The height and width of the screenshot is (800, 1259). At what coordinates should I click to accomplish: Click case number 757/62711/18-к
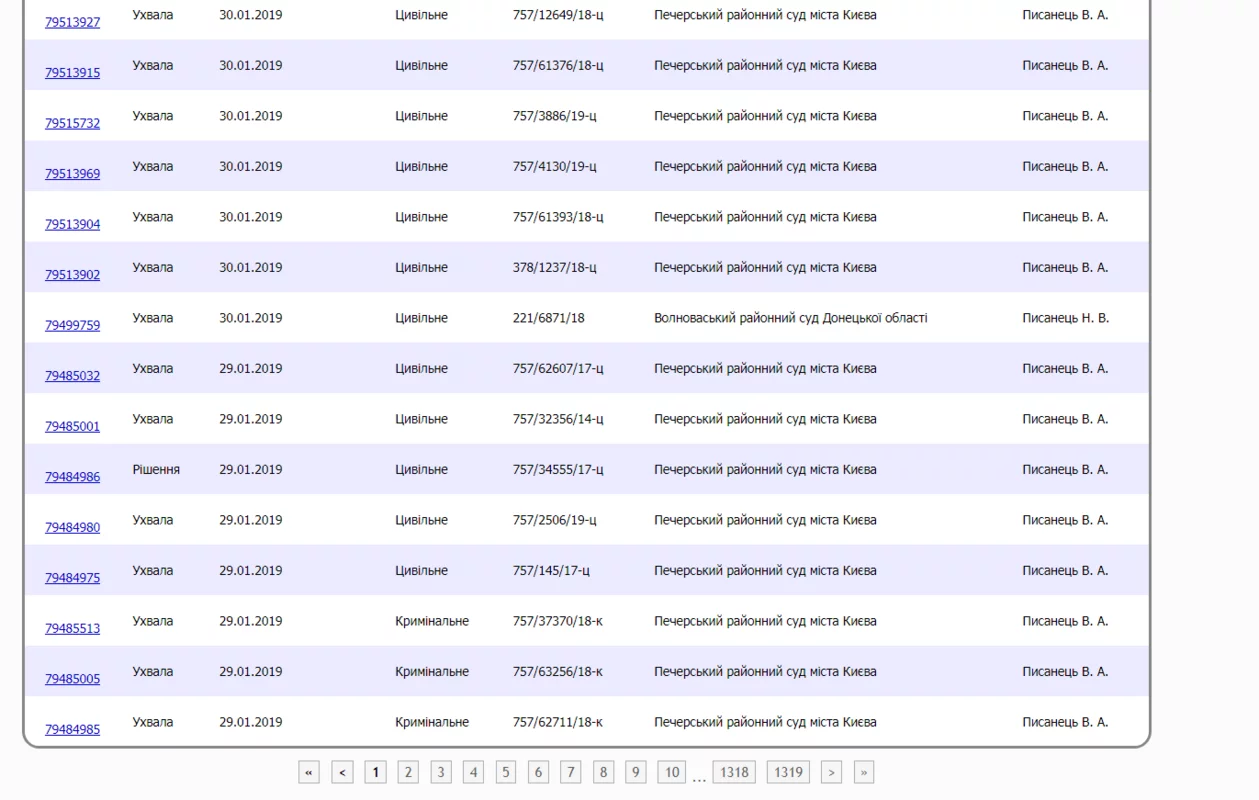pyautogui.click(x=558, y=722)
